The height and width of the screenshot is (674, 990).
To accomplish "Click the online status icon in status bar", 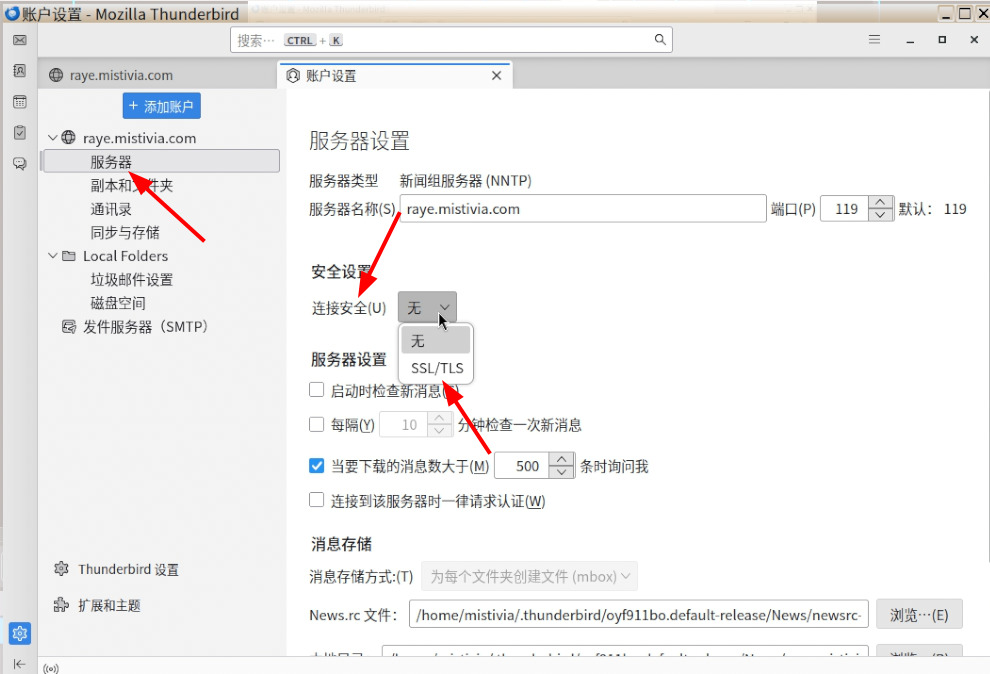I will pos(51,668).
